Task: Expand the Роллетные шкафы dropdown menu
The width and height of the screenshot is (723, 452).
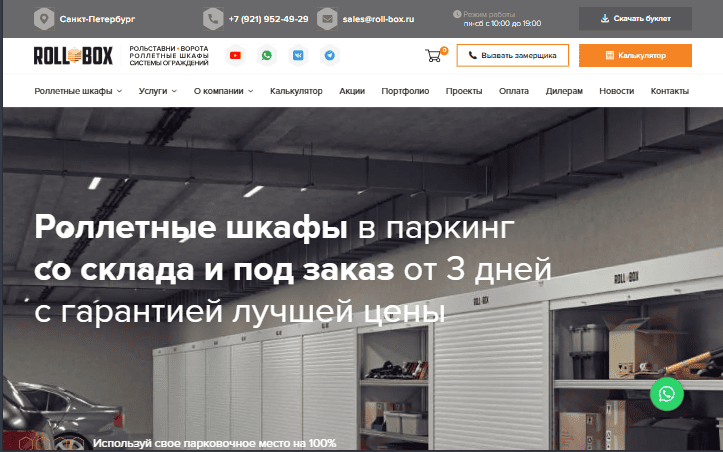Action: 78,91
